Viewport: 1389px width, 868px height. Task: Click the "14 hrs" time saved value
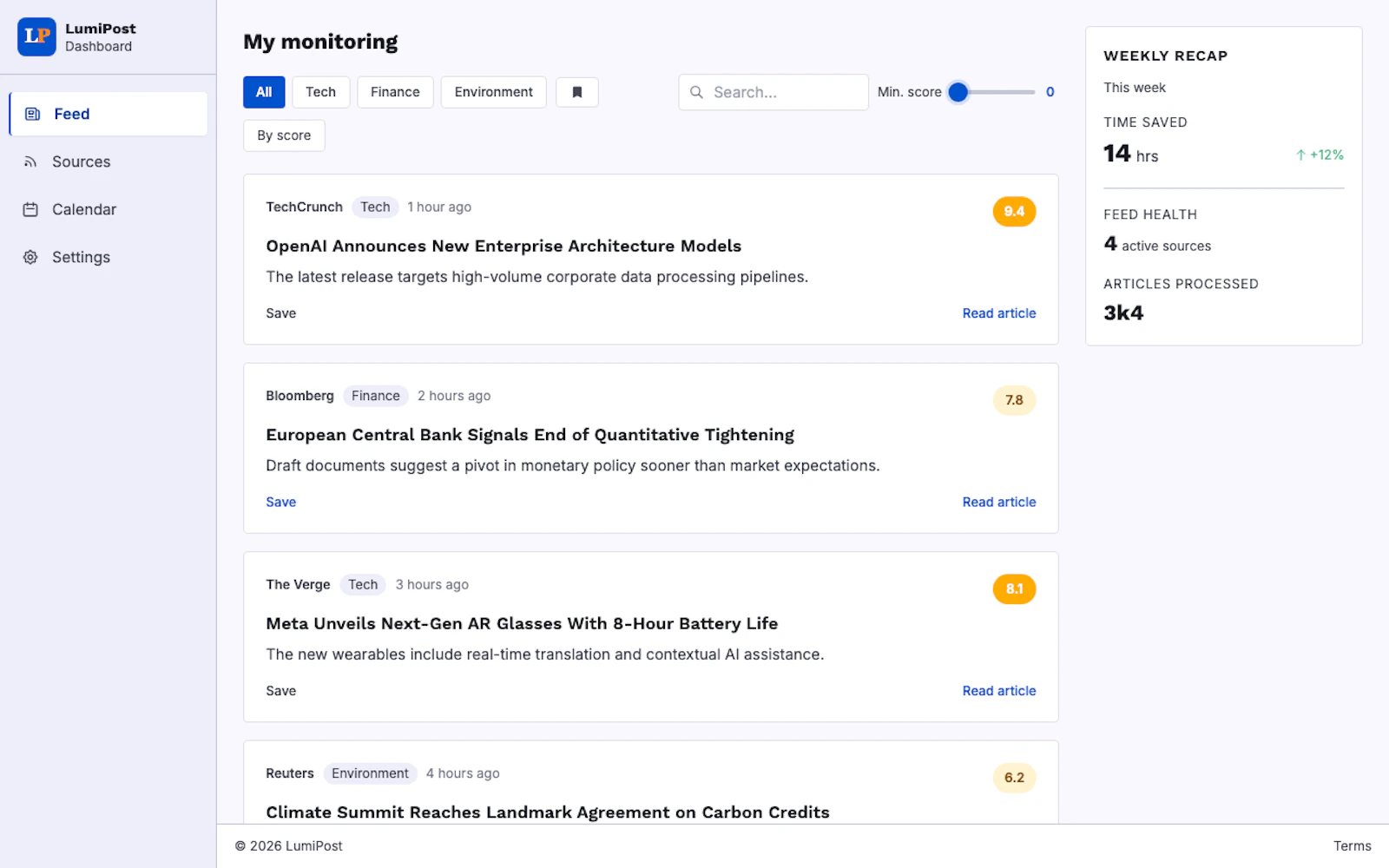pyautogui.click(x=1130, y=154)
